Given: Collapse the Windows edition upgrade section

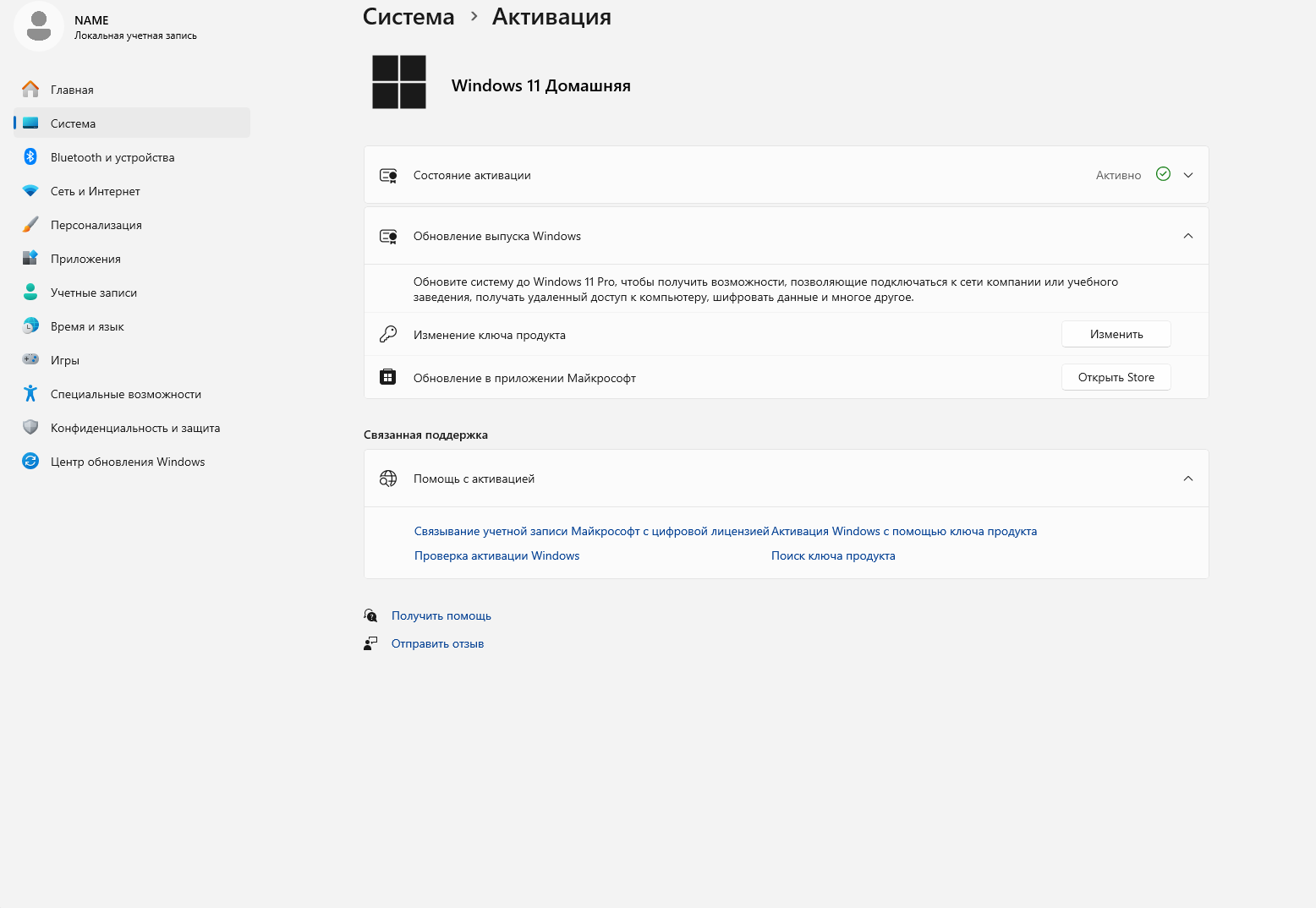Looking at the screenshot, I should point(1187,236).
